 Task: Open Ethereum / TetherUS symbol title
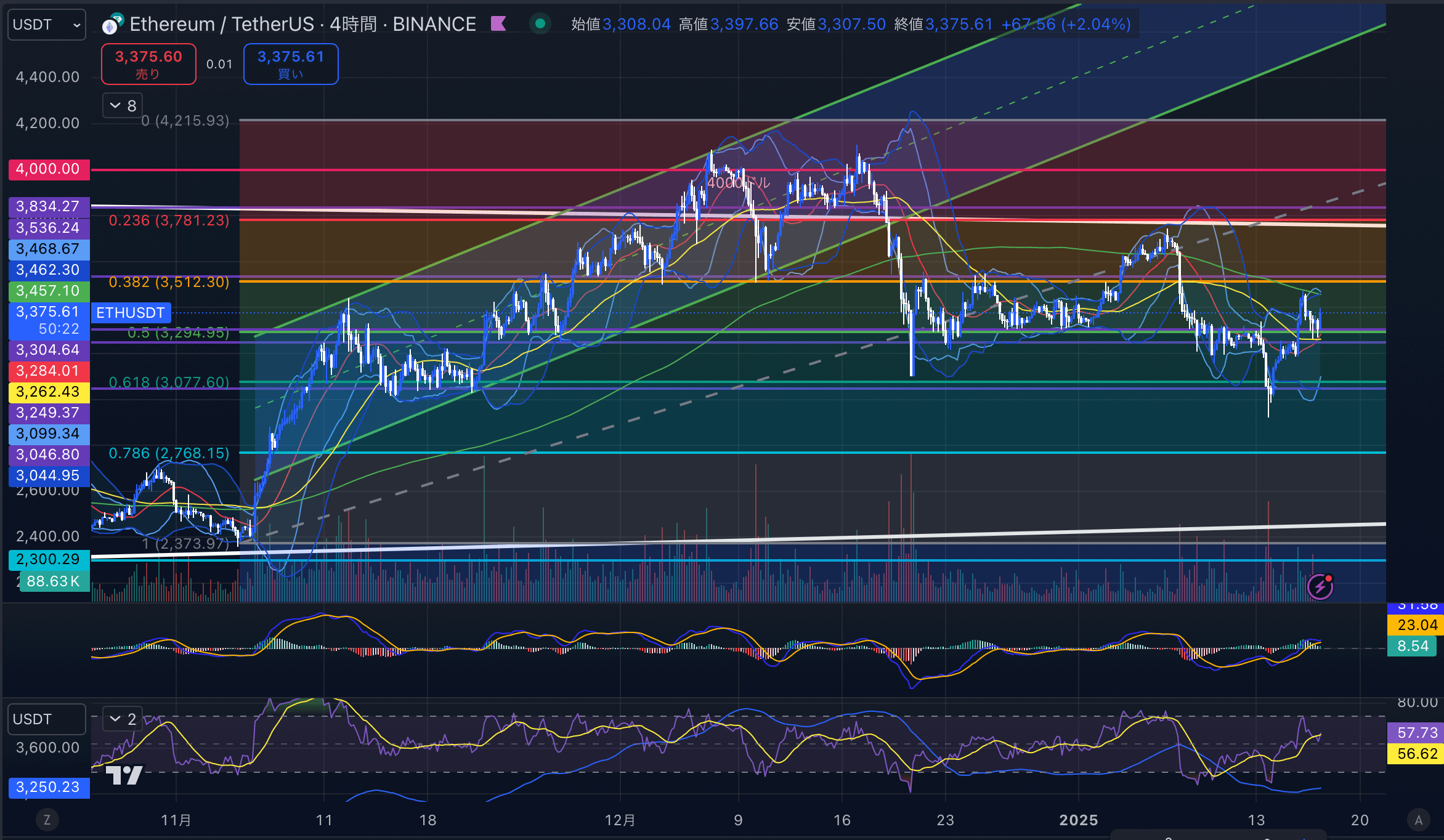coord(302,24)
